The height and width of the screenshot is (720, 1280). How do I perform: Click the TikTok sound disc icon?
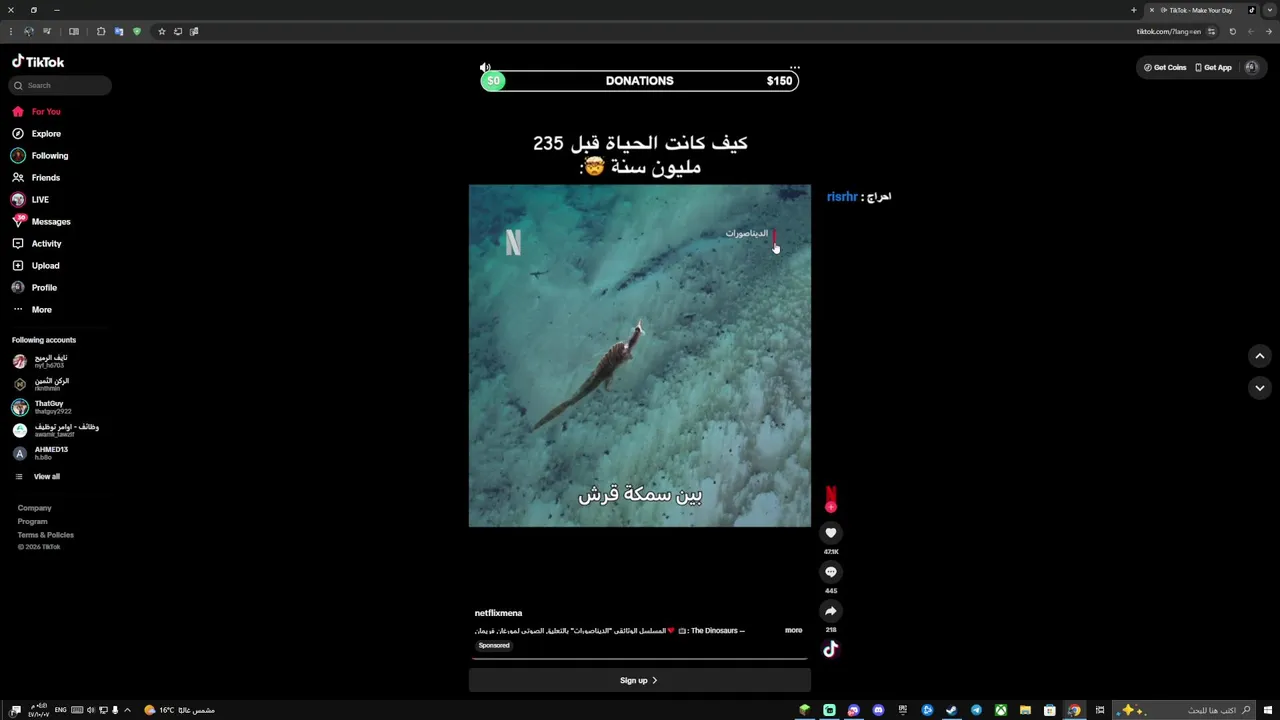click(x=830, y=650)
